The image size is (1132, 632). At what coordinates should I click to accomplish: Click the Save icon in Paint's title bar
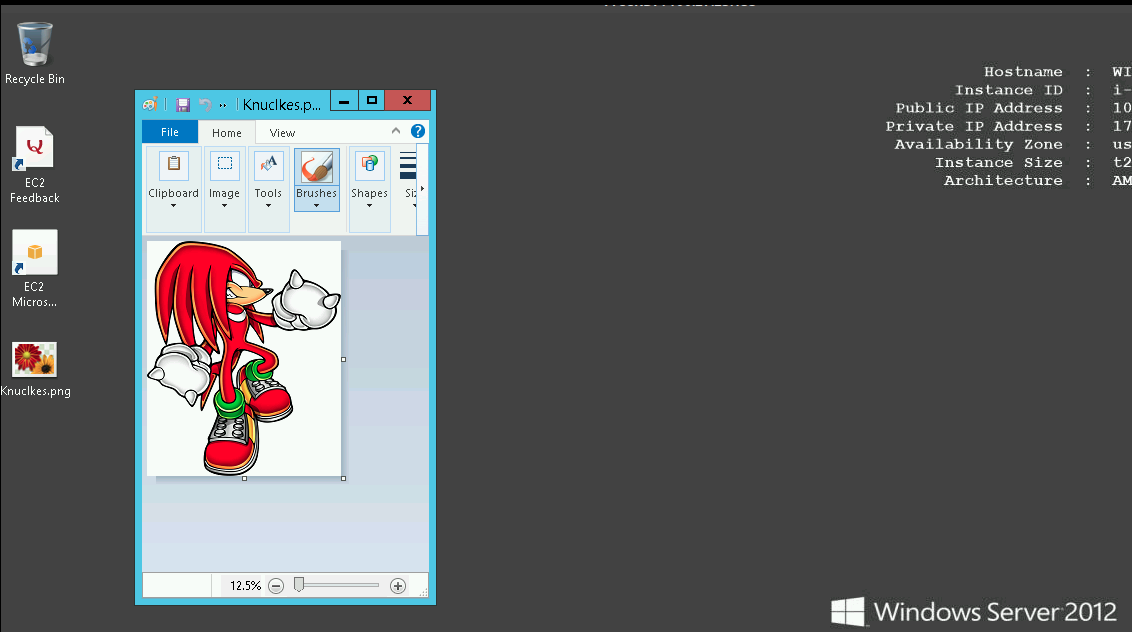pyautogui.click(x=183, y=104)
